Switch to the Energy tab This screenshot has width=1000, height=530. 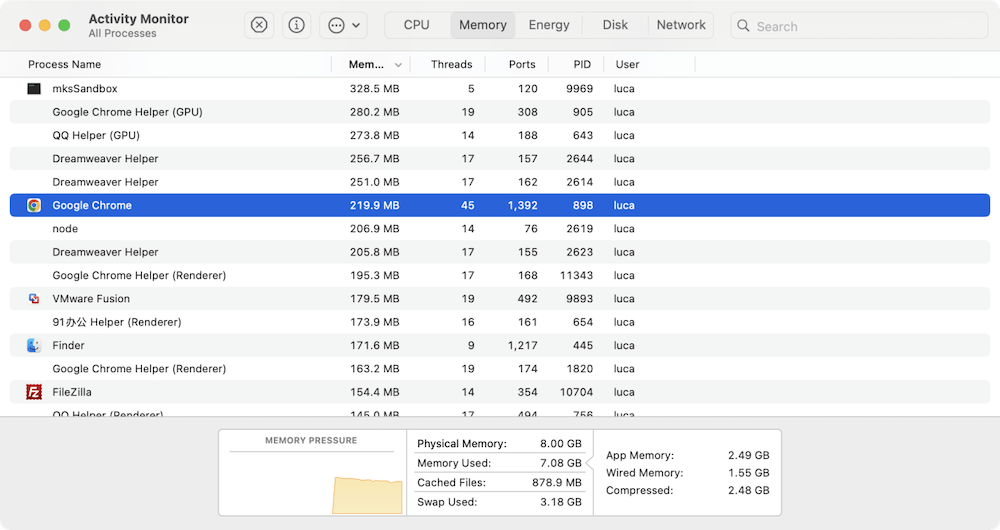(549, 25)
